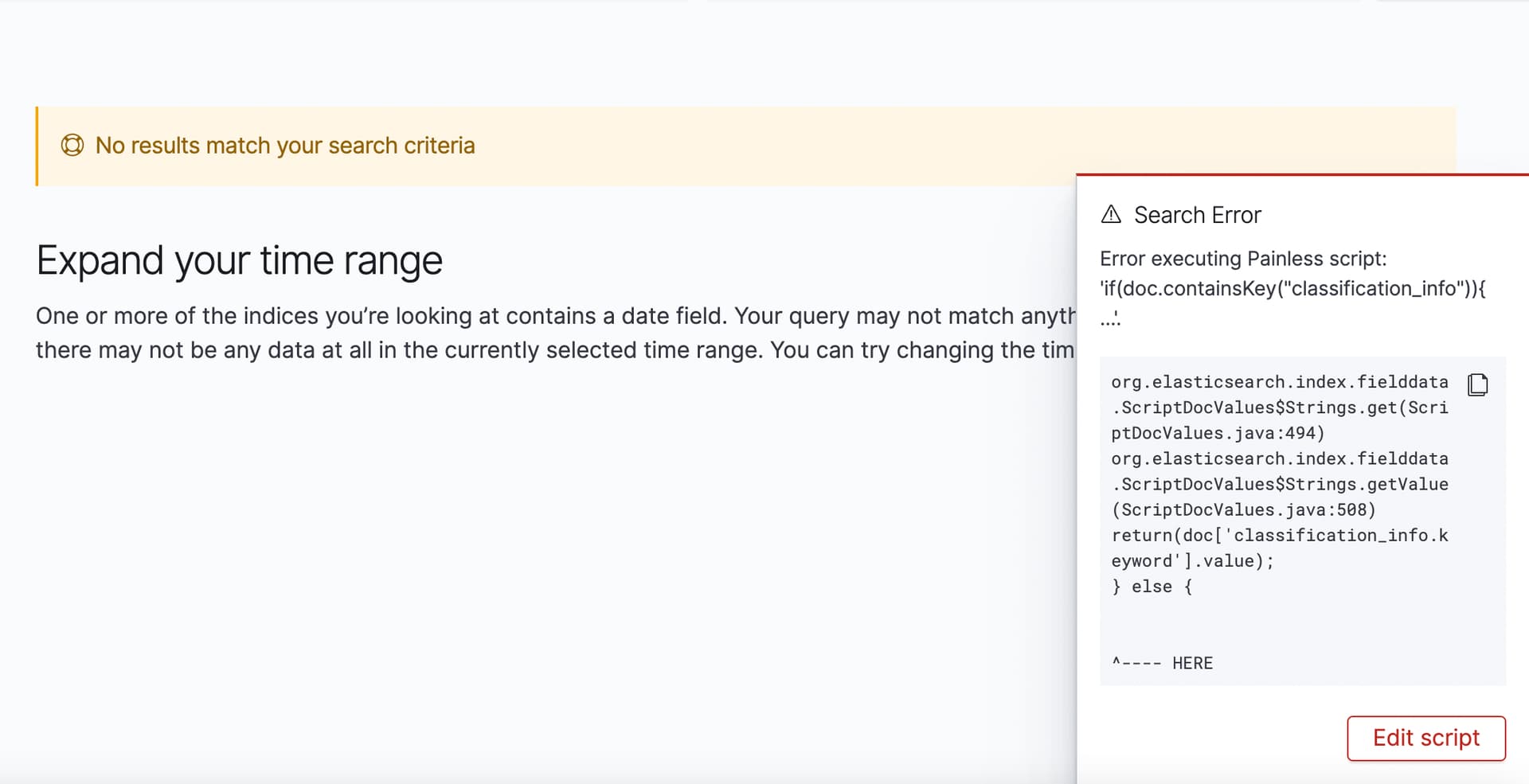Viewport: 1529px width, 784px height.
Task: Click the '^---- HERE' marker line
Action: point(1162,663)
